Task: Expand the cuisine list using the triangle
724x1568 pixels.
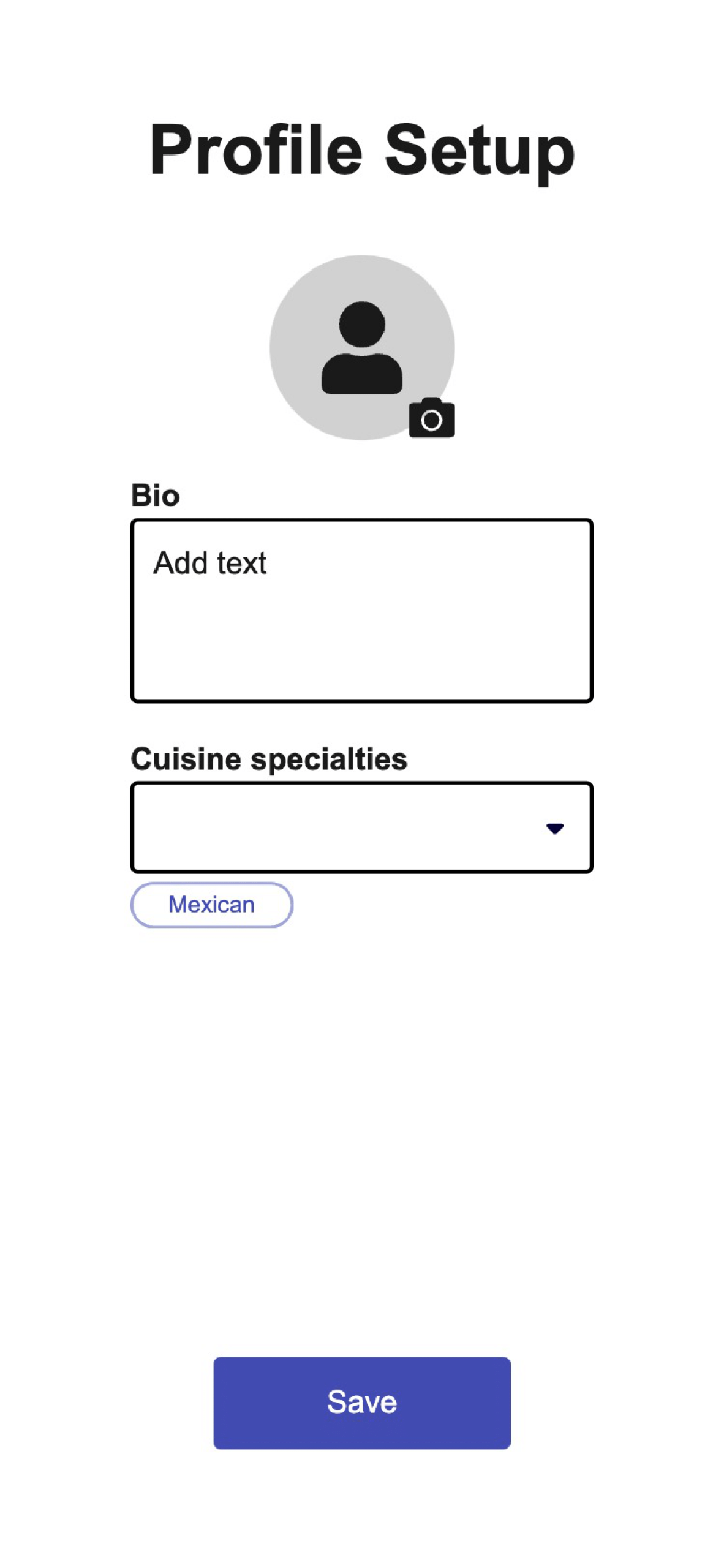Action: [x=554, y=828]
